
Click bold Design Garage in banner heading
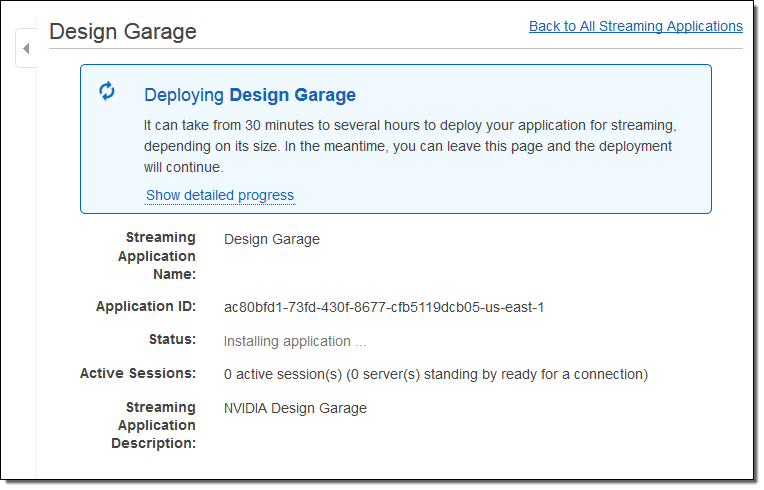point(292,95)
